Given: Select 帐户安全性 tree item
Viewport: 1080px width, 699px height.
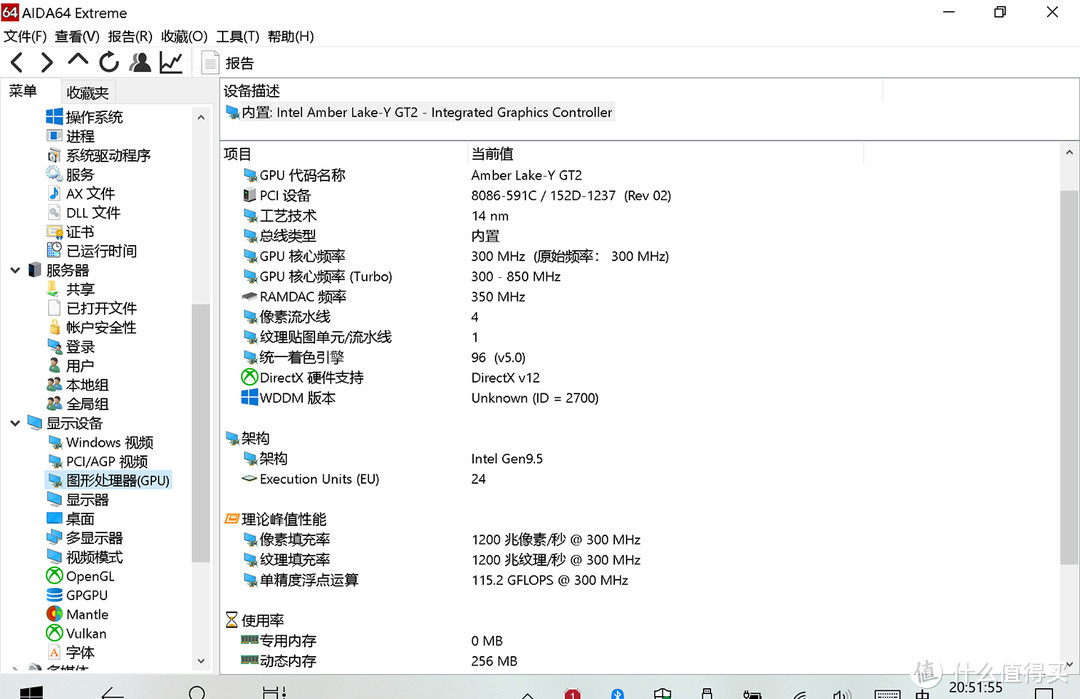Looking at the screenshot, I should point(91,327).
